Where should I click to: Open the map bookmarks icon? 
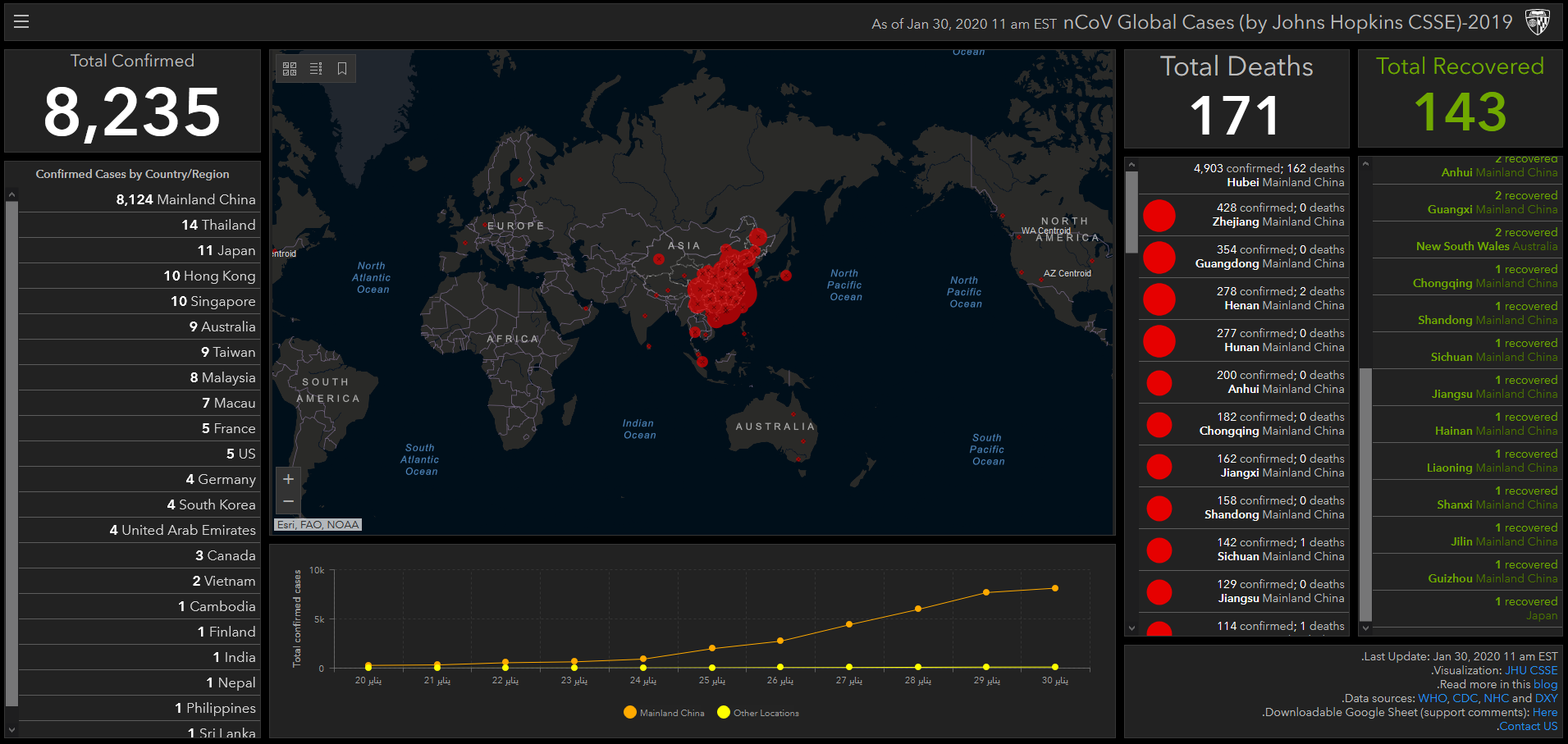[x=342, y=69]
